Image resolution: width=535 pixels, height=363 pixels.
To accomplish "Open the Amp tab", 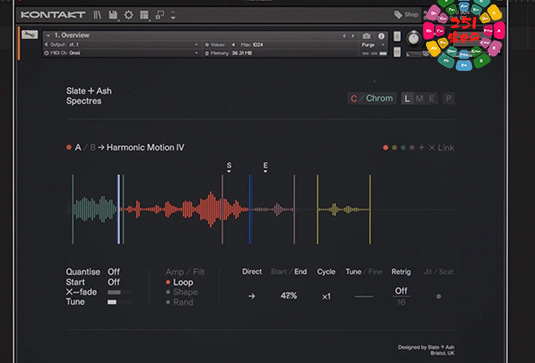I will coord(175,272).
